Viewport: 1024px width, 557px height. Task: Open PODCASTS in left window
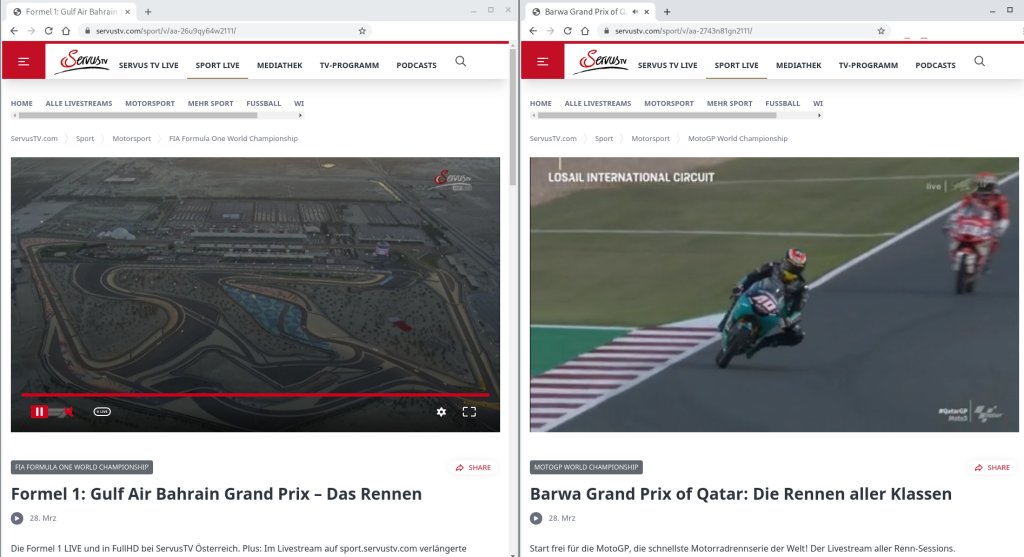416,65
